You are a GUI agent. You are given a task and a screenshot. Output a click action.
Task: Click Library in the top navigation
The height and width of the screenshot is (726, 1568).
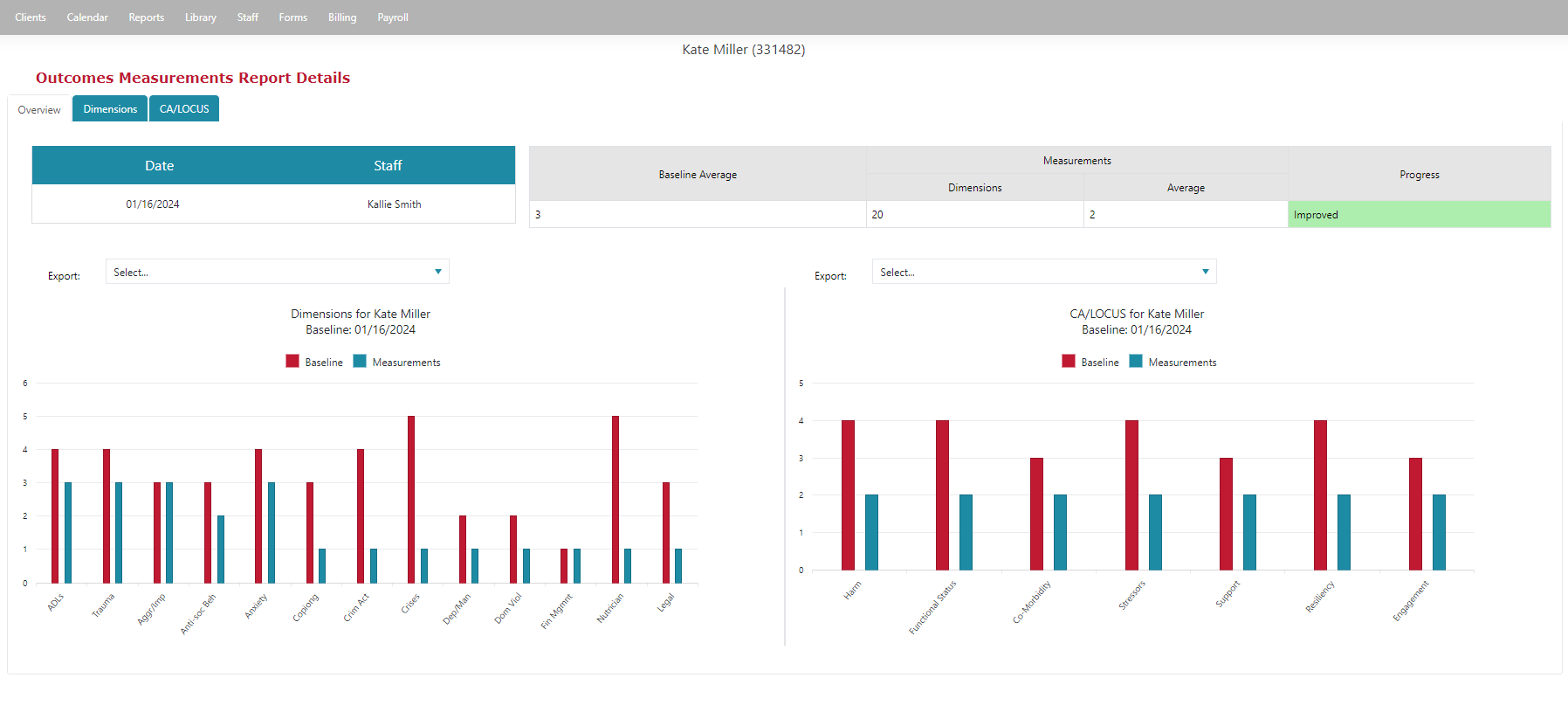[x=200, y=17]
